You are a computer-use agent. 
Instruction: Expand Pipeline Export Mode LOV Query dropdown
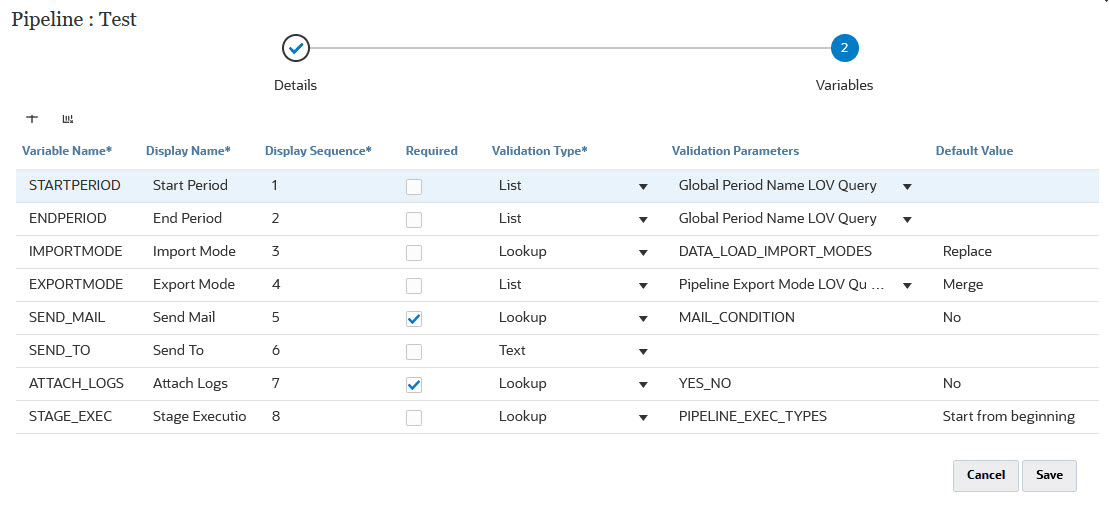tap(907, 286)
